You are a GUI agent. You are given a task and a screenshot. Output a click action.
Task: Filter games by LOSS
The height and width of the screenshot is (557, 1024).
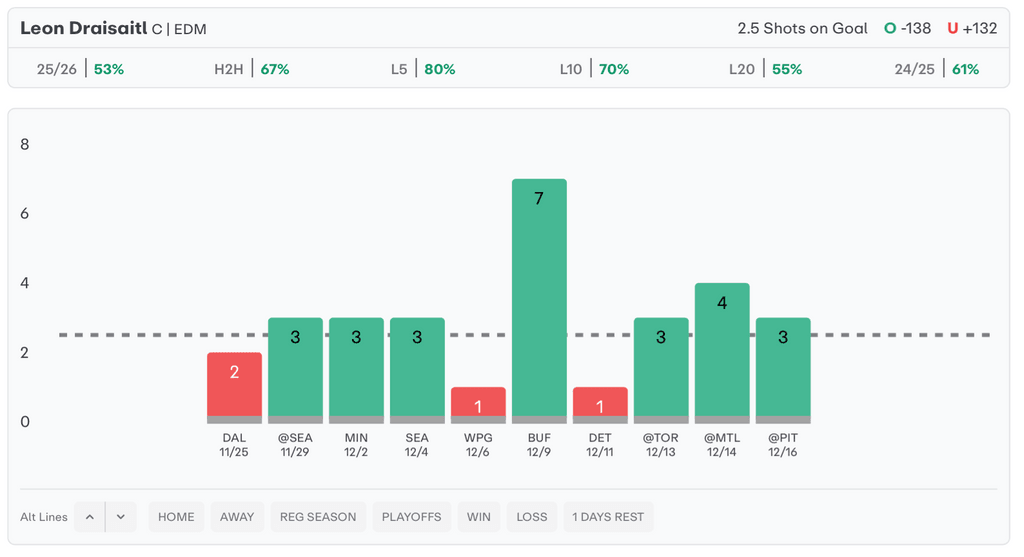(x=532, y=517)
